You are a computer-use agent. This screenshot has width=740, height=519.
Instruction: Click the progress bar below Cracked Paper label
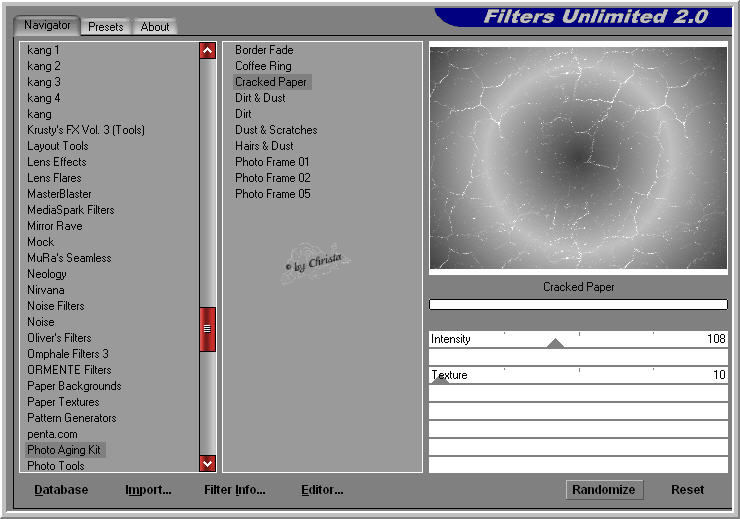click(x=578, y=304)
